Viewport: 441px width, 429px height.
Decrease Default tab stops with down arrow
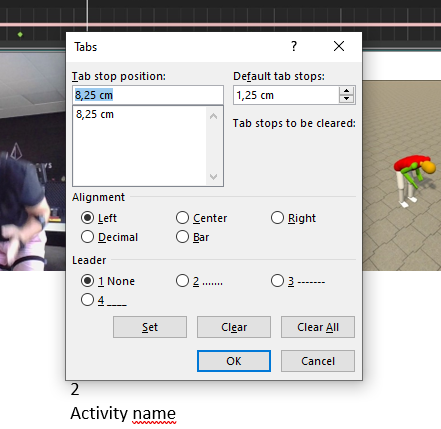pos(347,99)
